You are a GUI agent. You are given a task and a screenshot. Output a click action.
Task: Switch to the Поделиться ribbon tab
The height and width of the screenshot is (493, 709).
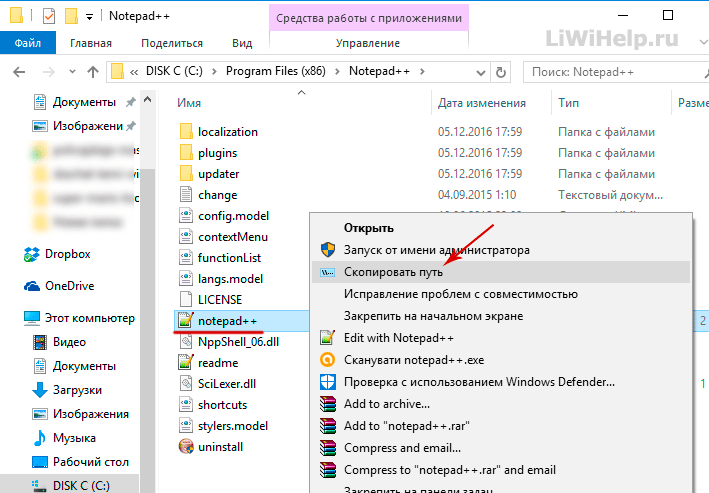click(172, 43)
